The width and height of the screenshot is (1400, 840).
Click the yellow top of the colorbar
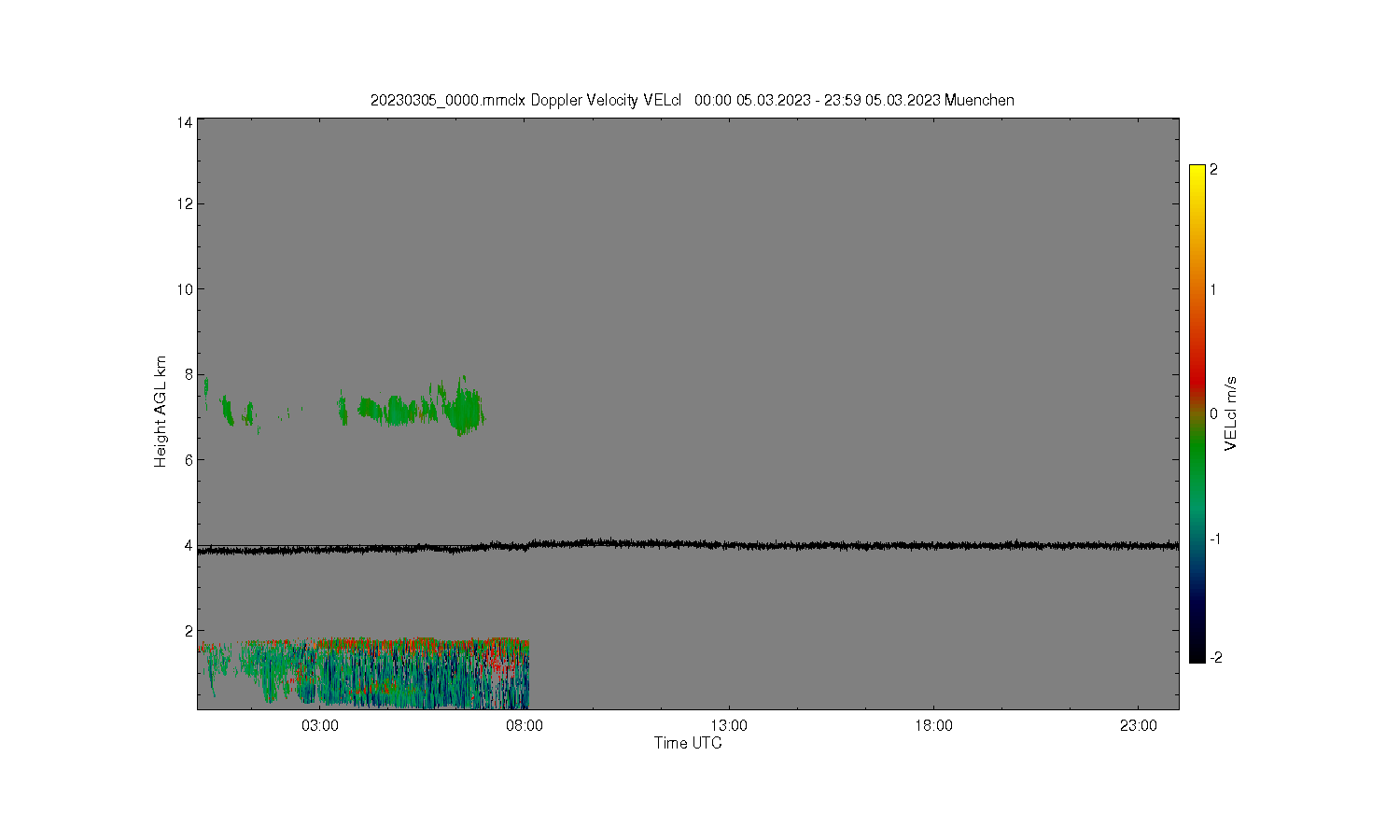[1197, 175]
